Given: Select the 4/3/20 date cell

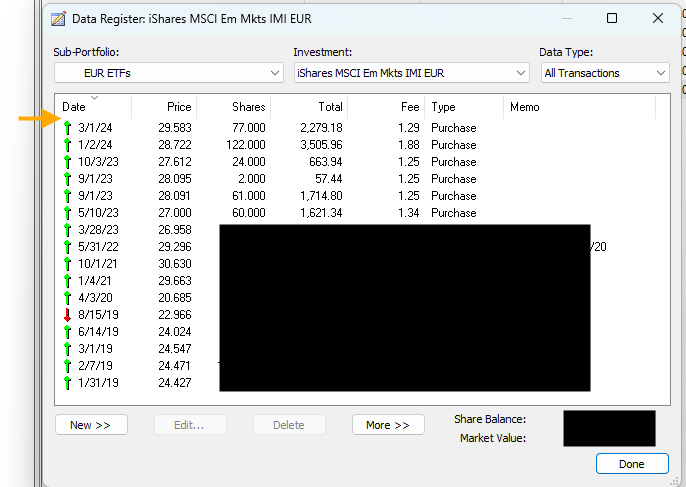Looking at the screenshot, I should [95, 298].
